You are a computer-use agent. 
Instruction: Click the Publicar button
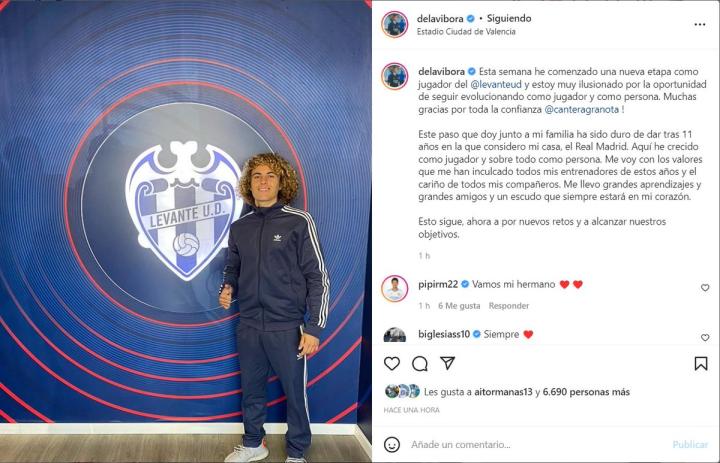point(690,445)
